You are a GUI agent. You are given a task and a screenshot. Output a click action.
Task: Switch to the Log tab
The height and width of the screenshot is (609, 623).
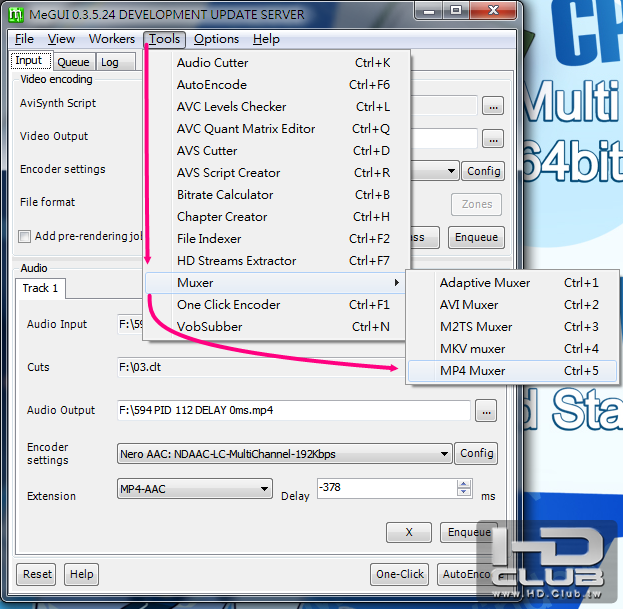[115, 62]
